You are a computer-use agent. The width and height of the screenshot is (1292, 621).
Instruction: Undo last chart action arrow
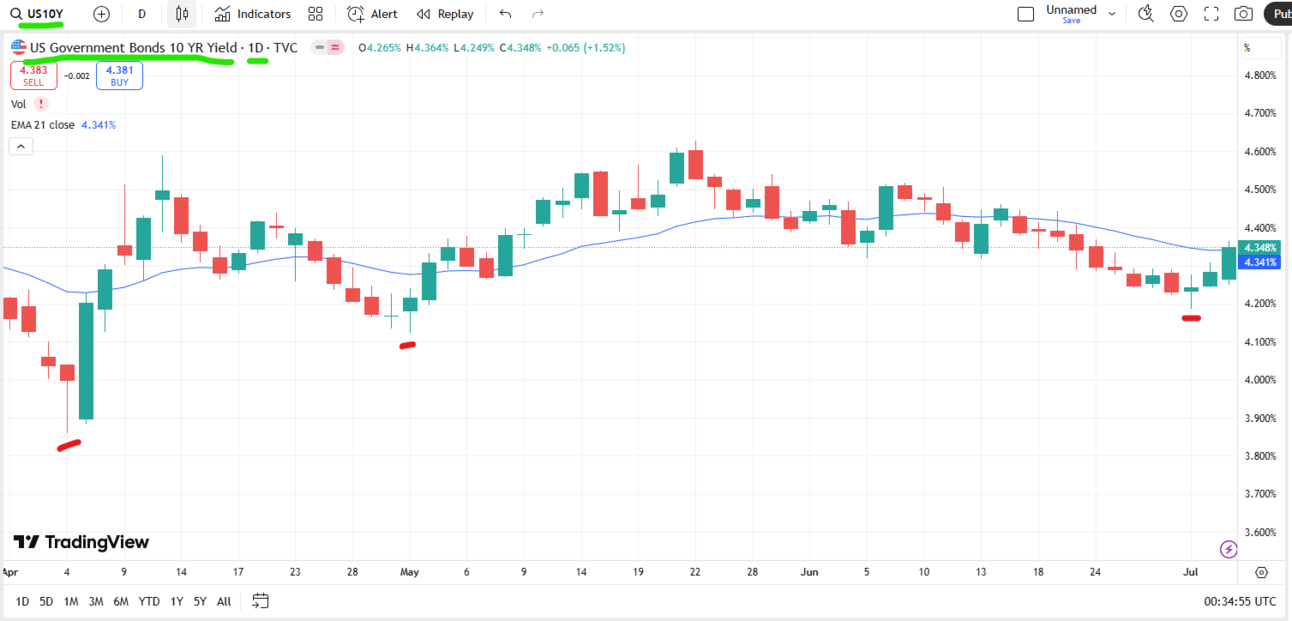[x=505, y=14]
